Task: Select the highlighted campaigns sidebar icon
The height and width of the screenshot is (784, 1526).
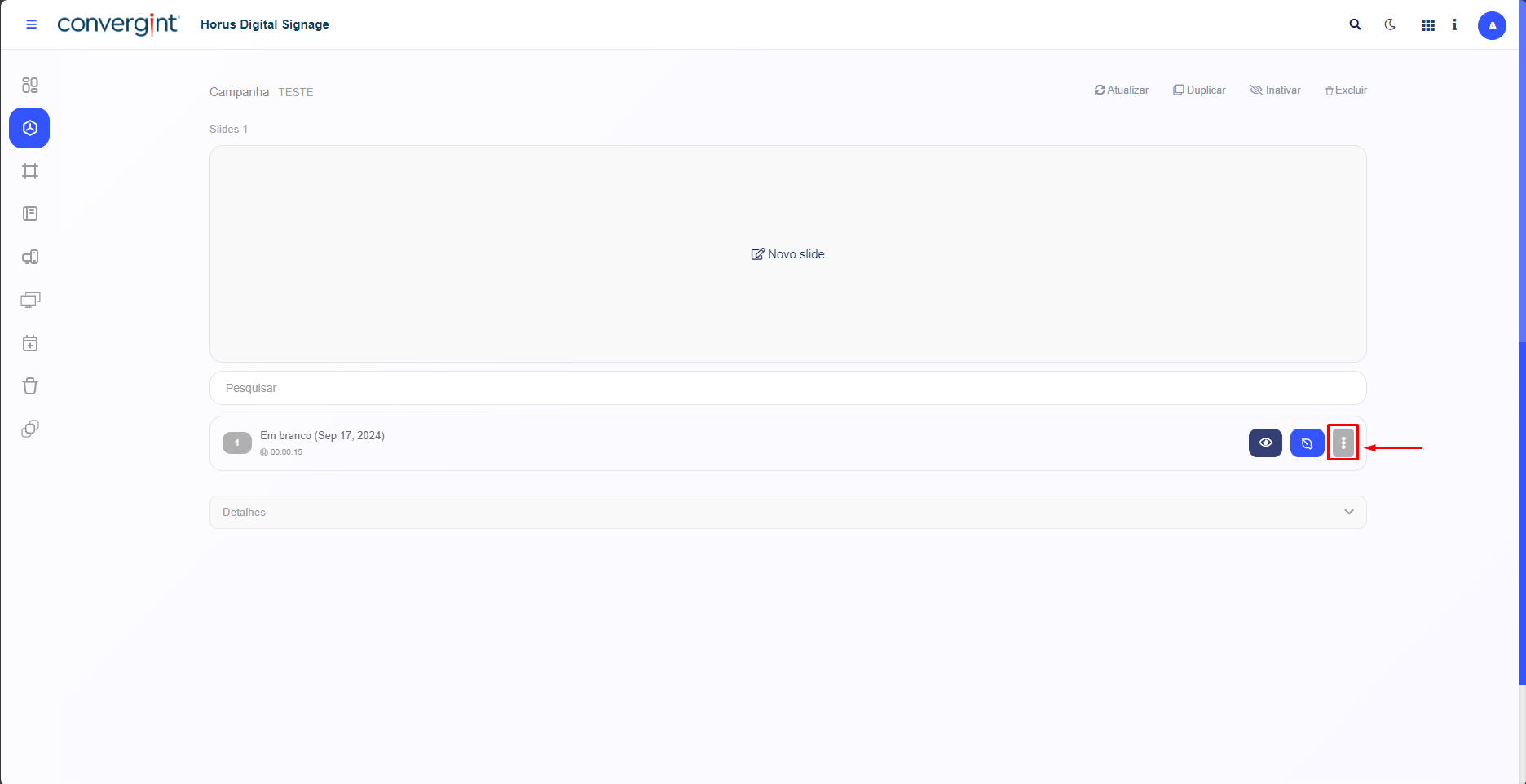Action: pos(29,128)
